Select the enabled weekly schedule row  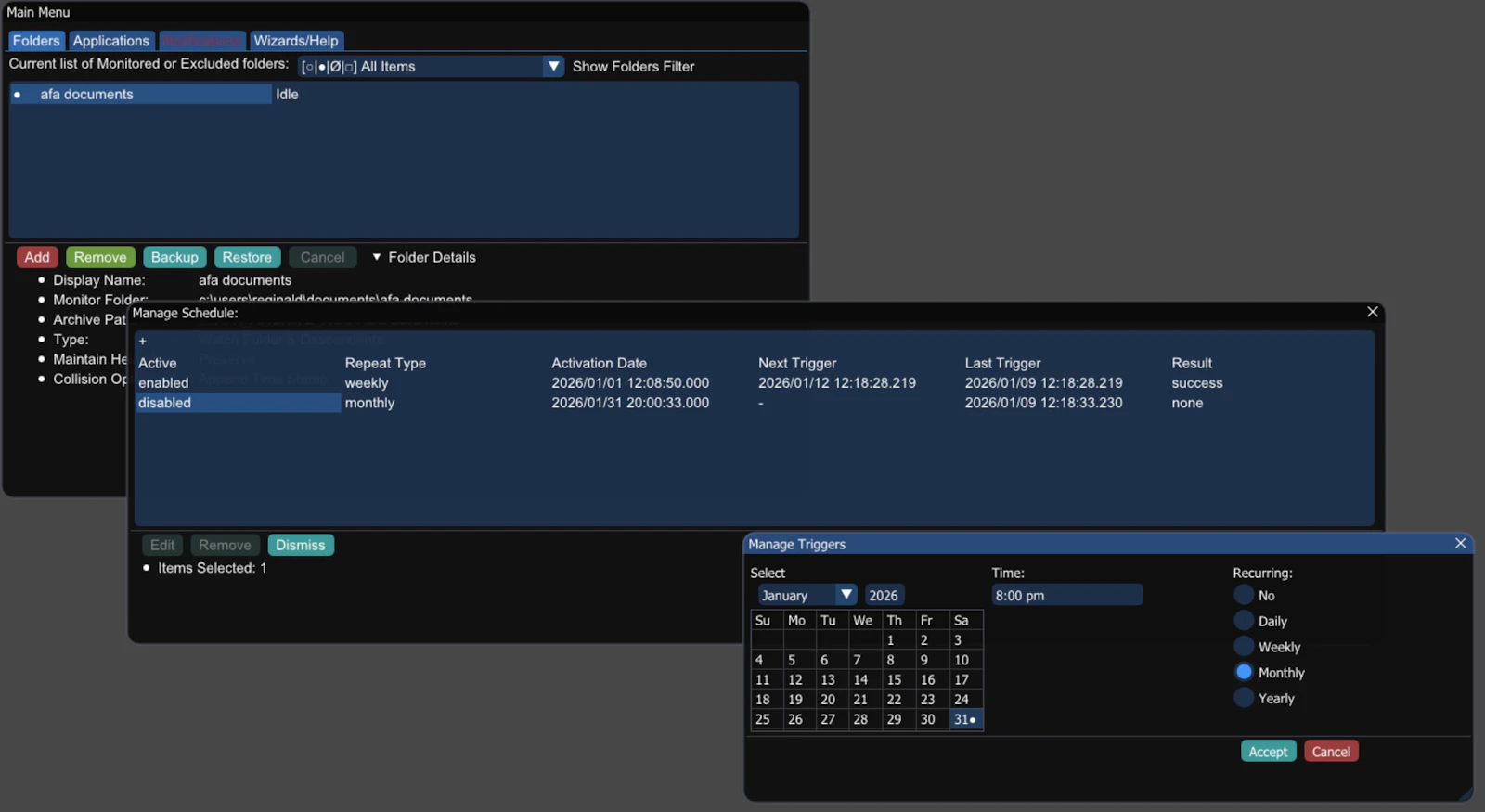pyautogui.click(x=238, y=383)
